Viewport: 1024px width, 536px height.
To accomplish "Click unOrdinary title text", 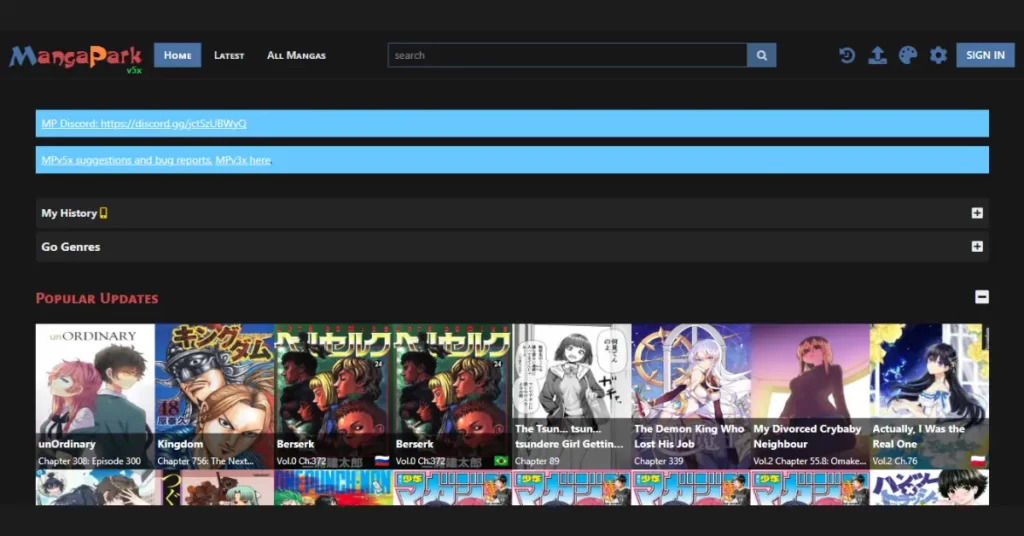I will [x=67, y=444].
